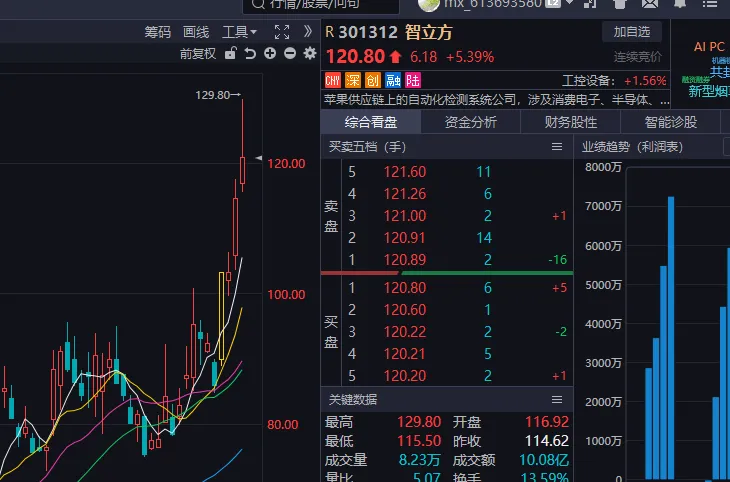730x482 pixels.
Task: Click the undo arrow in chart toolbar
Action: pyautogui.click(x=250, y=54)
